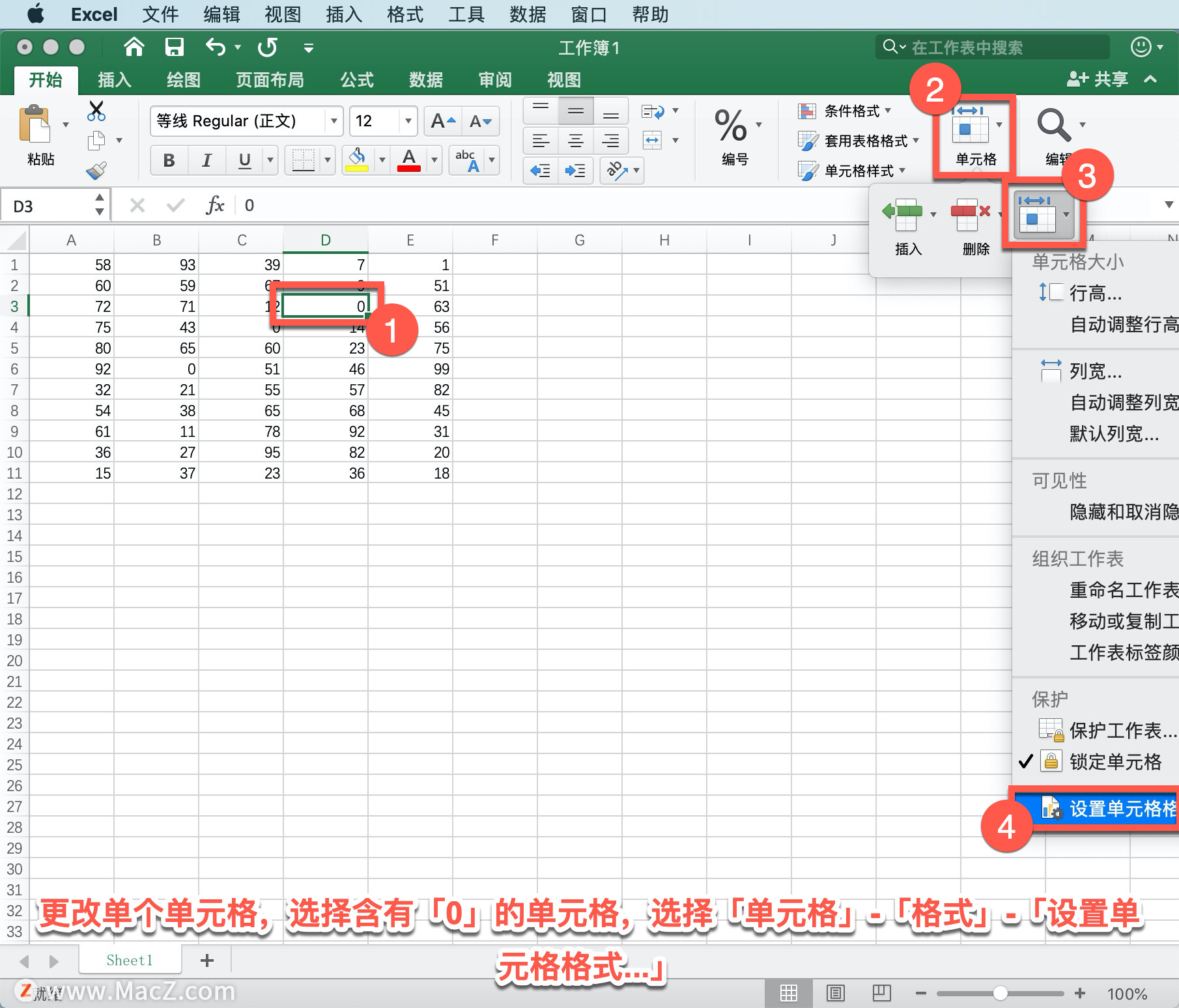Open the Format (格式) menu bar item
The width and height of the screenshot is (1179, 1008).
pos(405,14)
